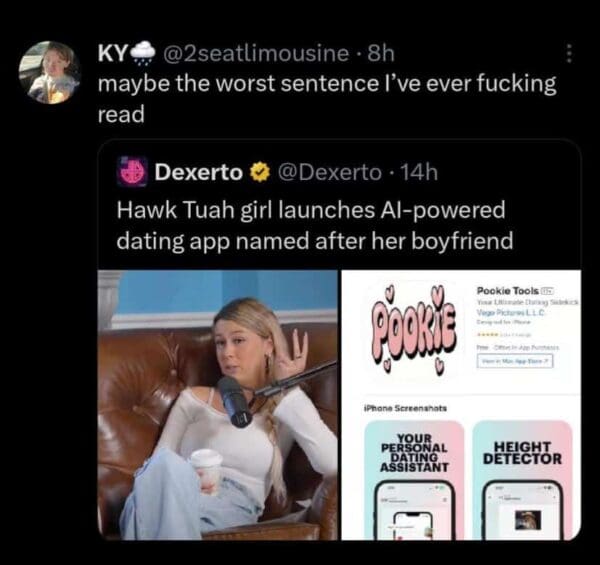The image size is (600, 565).
Task: Open the quoted tweet's Hawk Tuah headline
Action: pyautogui.click(x=315, y=226)
